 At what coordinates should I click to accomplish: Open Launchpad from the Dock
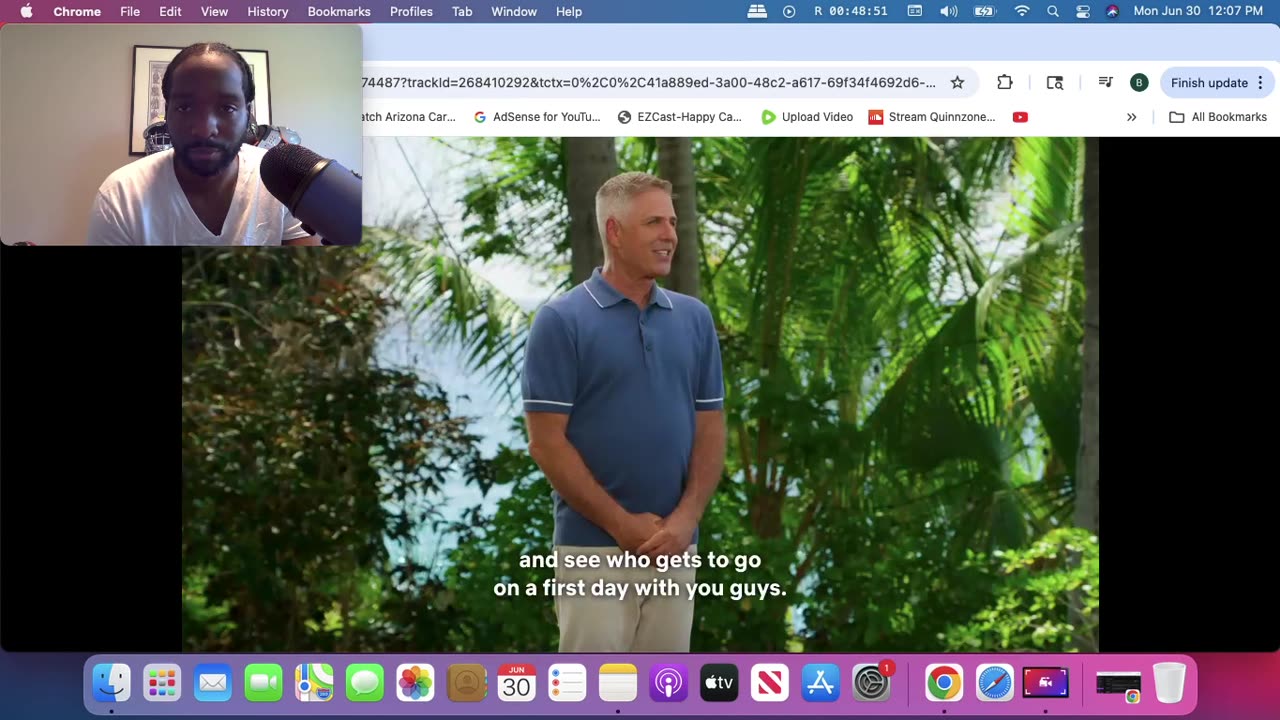[x=162, y=683]
